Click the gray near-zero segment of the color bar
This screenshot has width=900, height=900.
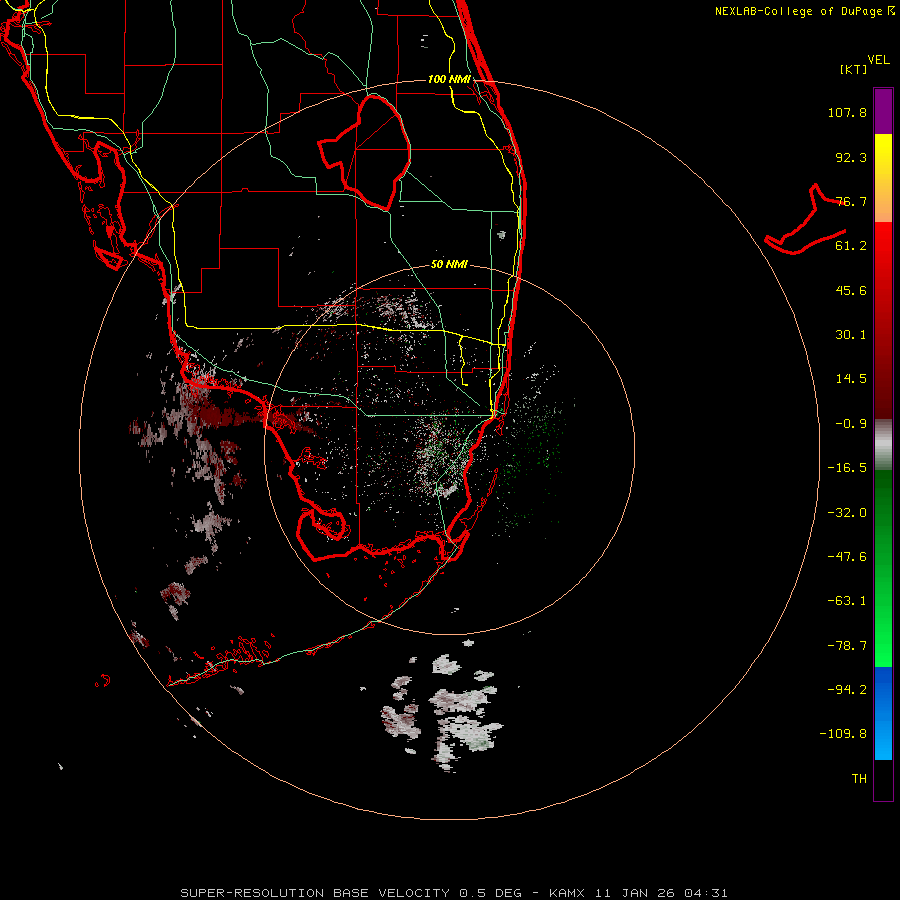[883, 444]
